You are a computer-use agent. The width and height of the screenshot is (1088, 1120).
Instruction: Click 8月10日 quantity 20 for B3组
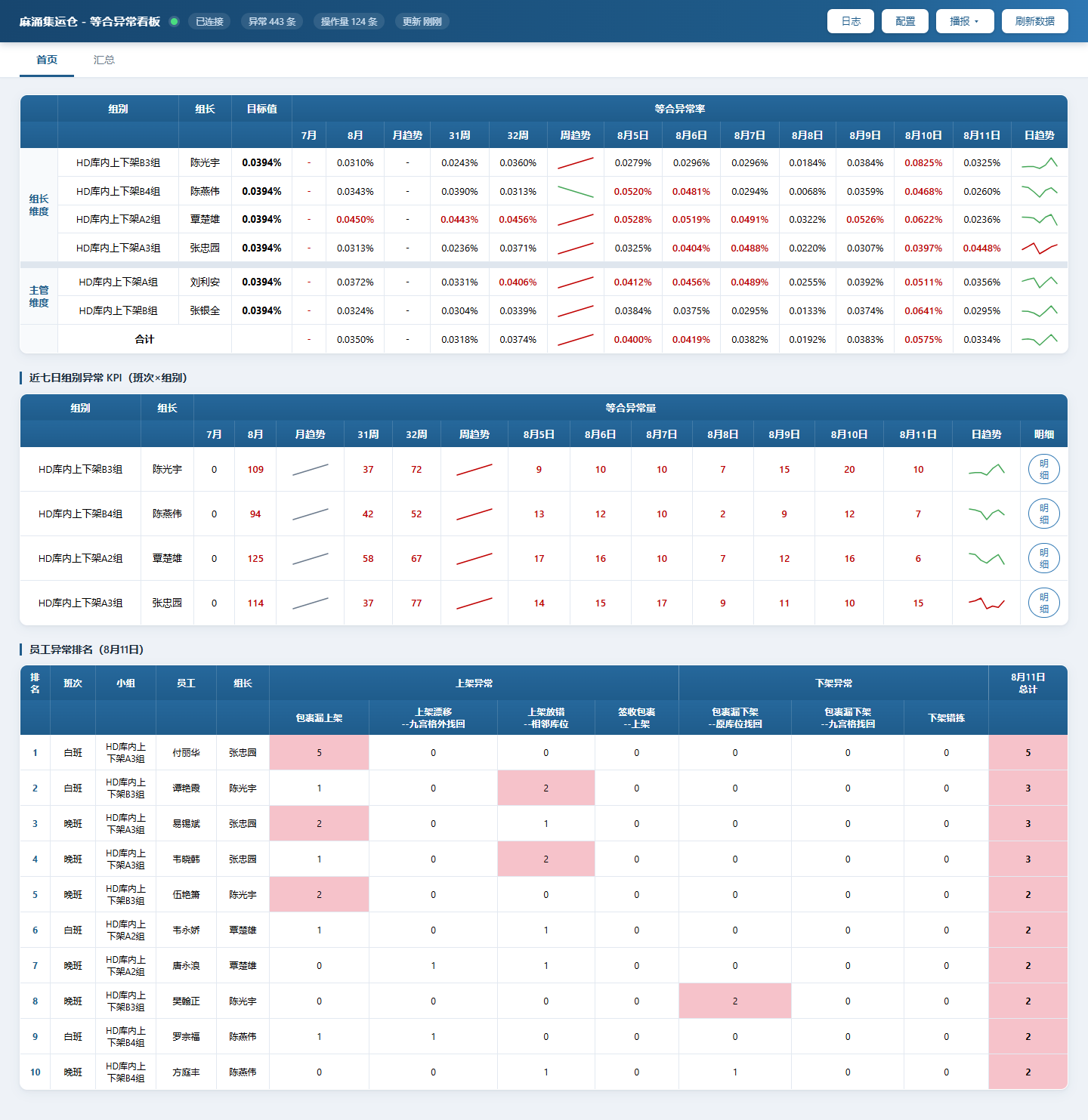tap(849, 469)
